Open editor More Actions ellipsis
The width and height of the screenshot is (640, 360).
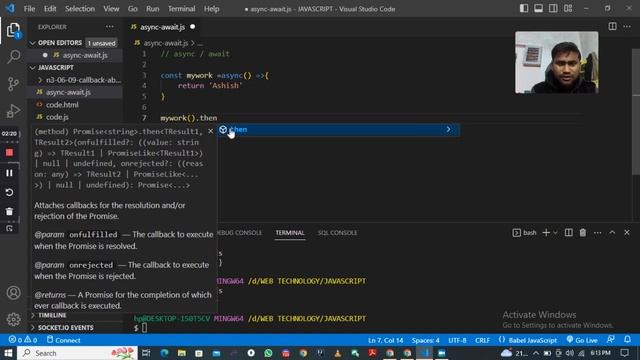[x=627, y=27]
